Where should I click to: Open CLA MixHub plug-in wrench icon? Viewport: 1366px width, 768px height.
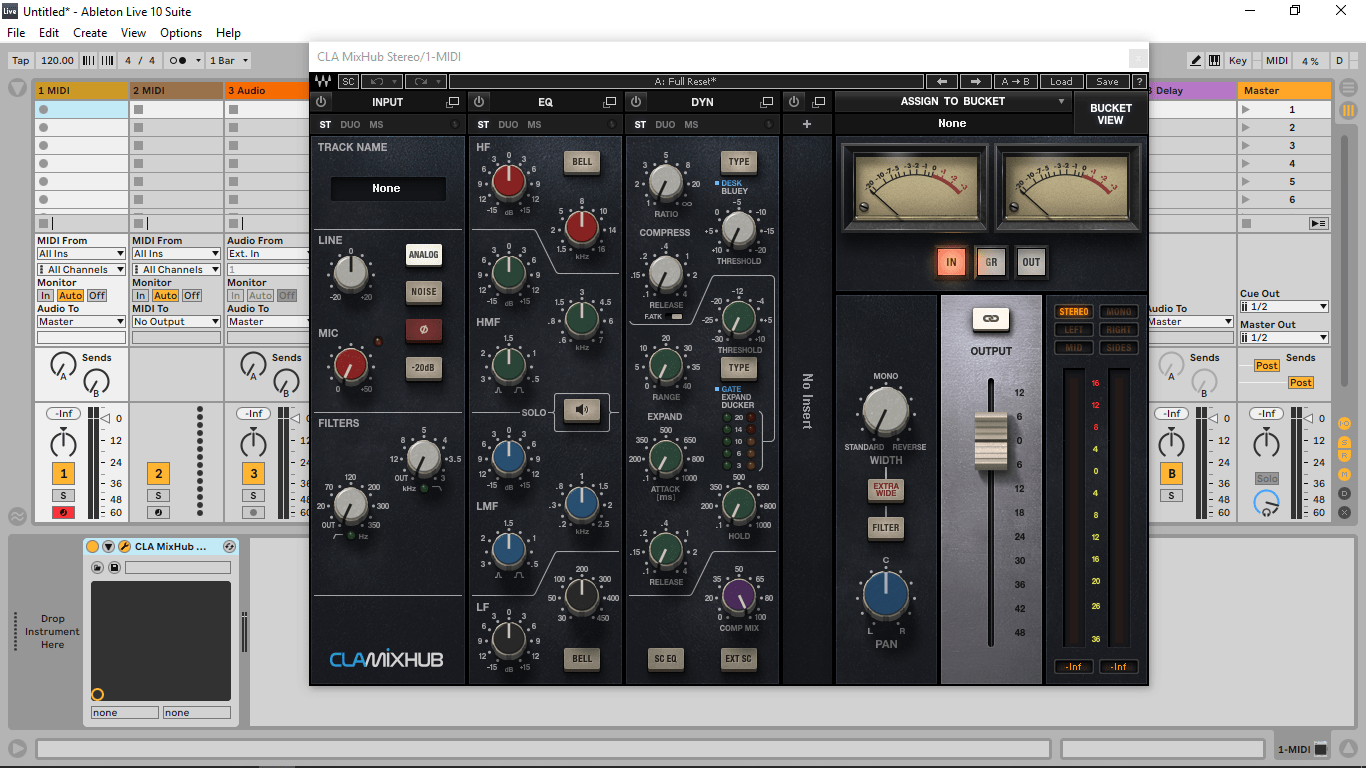pyautogui.click(x=124, y=547)
